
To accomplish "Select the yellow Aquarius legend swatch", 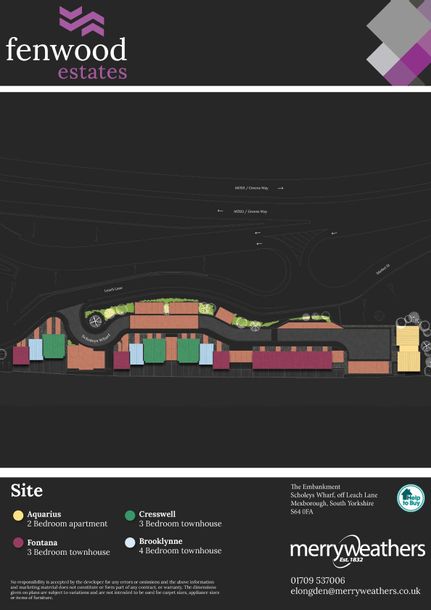I will tap(18, 515).
